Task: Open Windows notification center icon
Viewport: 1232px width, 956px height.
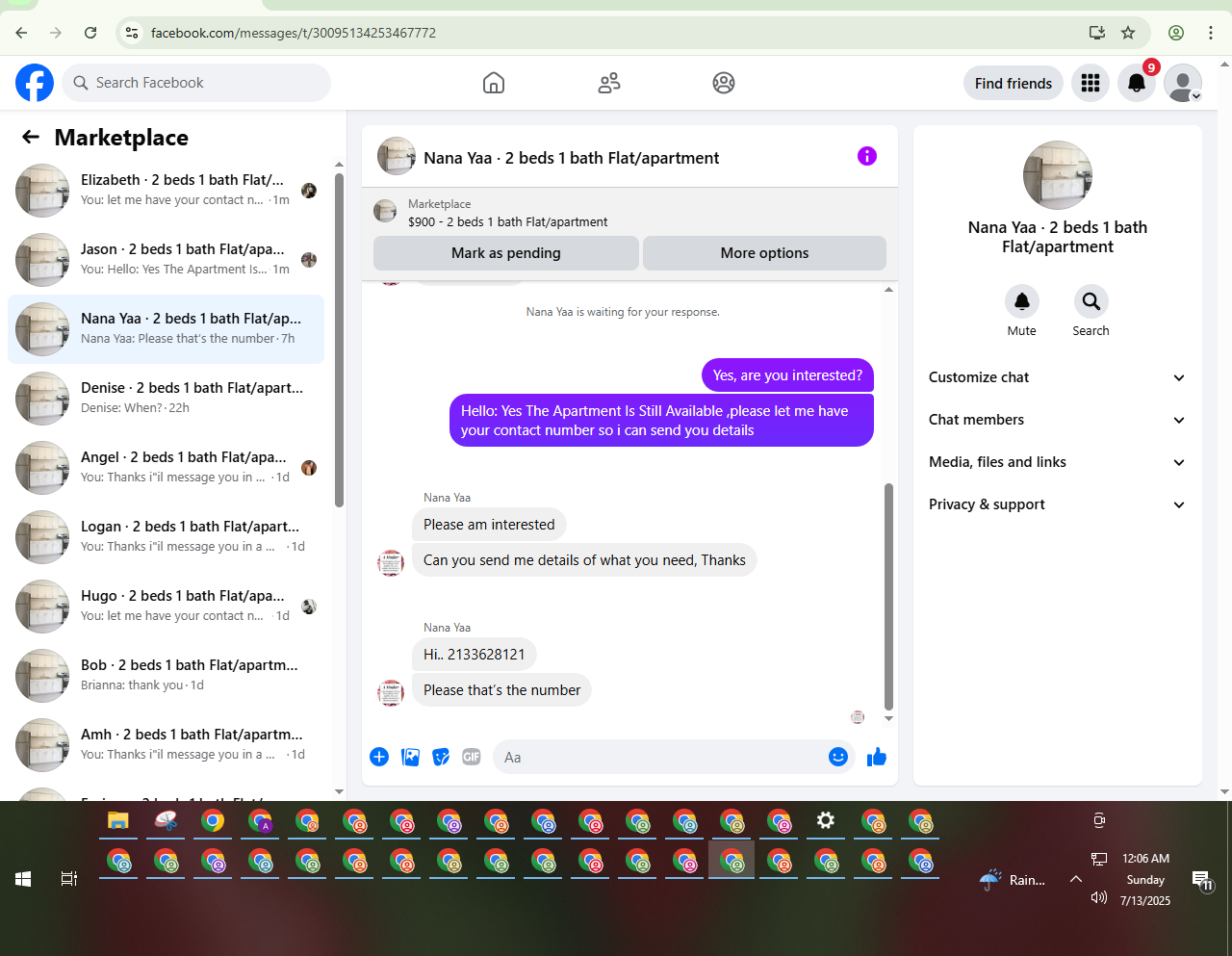Action: [1202, 879]
